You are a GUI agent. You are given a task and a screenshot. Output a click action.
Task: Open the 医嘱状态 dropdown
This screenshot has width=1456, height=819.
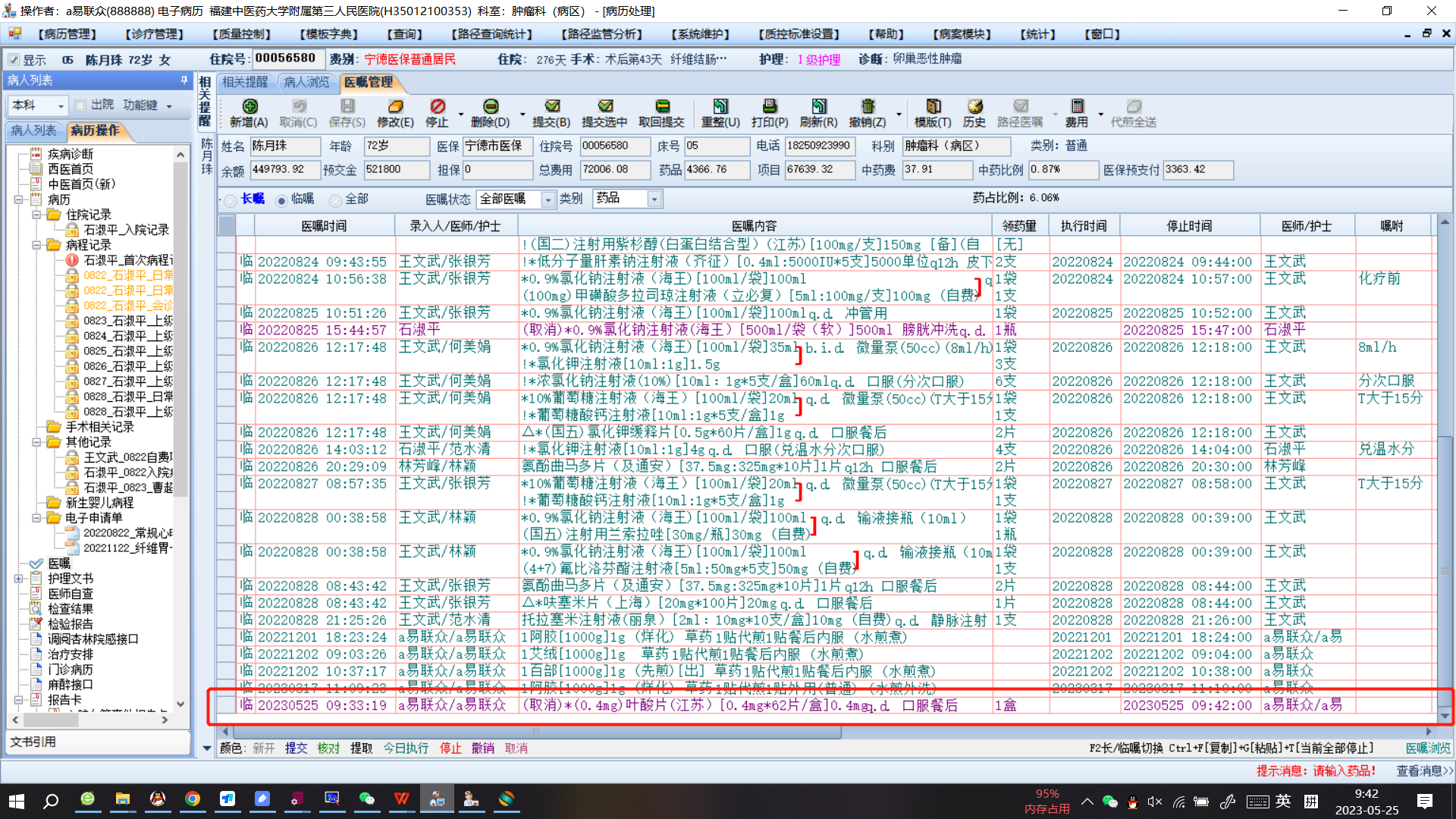548,199
